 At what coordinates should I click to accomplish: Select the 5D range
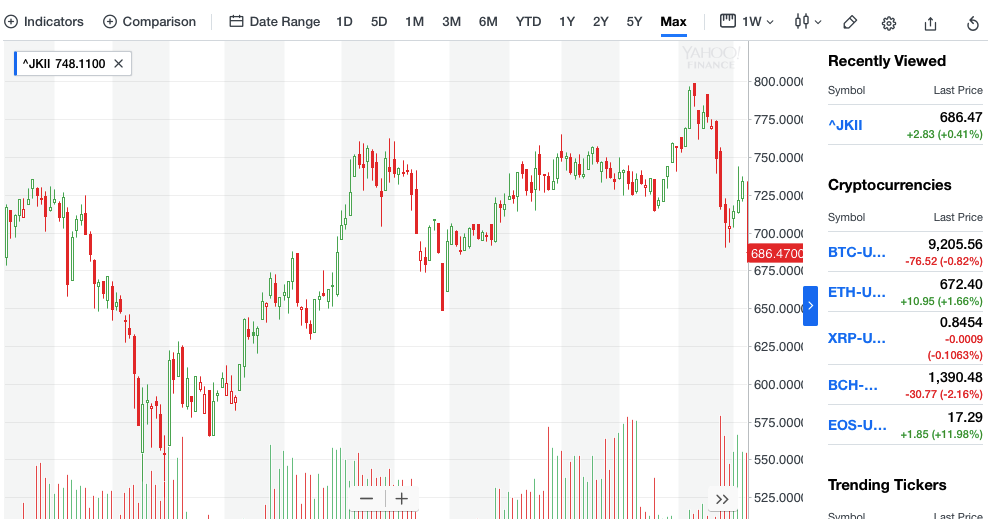(379, 21)
